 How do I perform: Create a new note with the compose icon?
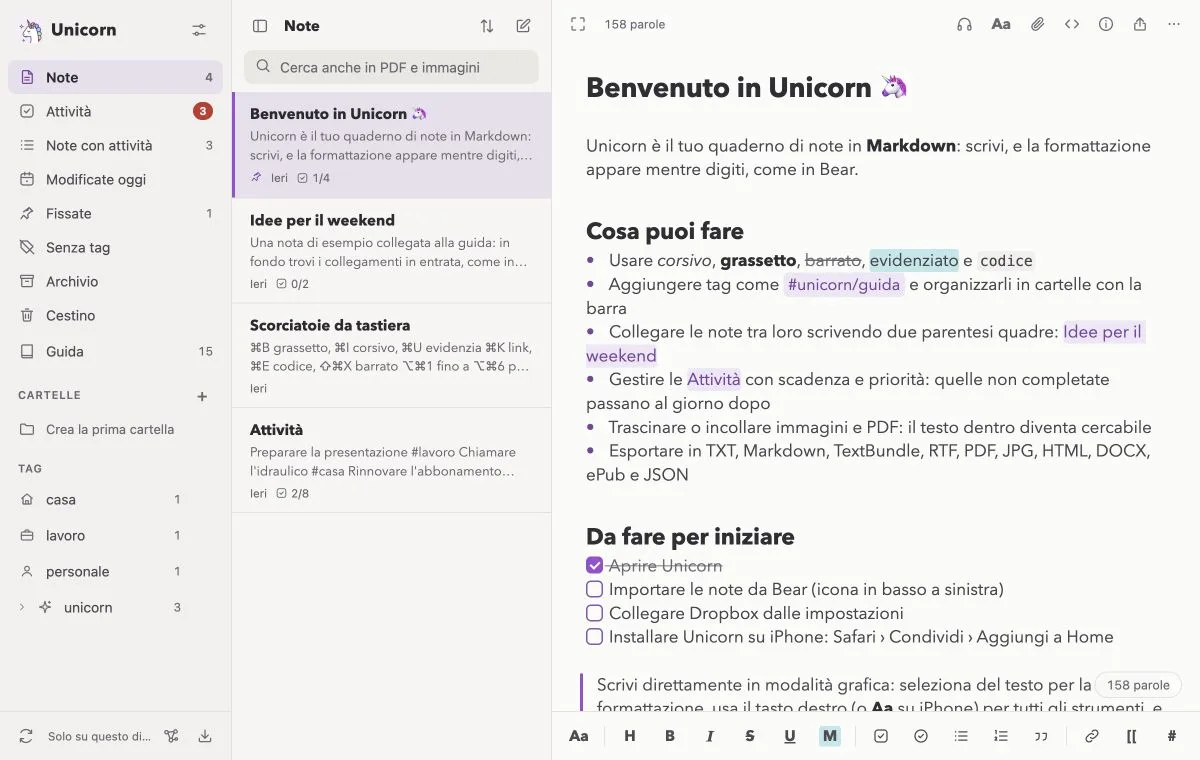[523, 26]
